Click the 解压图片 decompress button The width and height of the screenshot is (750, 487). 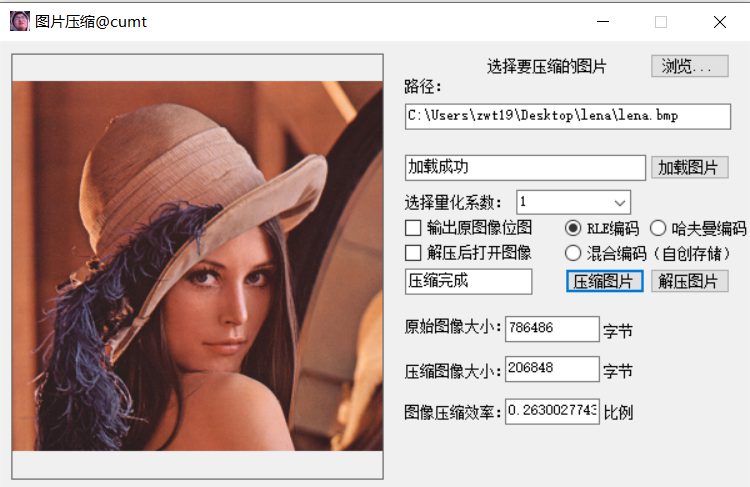pos(689,281)
